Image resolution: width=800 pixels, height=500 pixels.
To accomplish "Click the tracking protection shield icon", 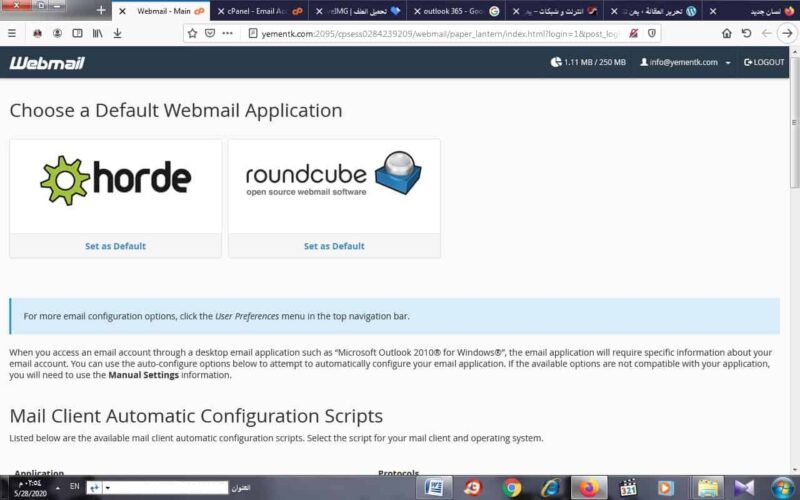I will click(652, 33).
